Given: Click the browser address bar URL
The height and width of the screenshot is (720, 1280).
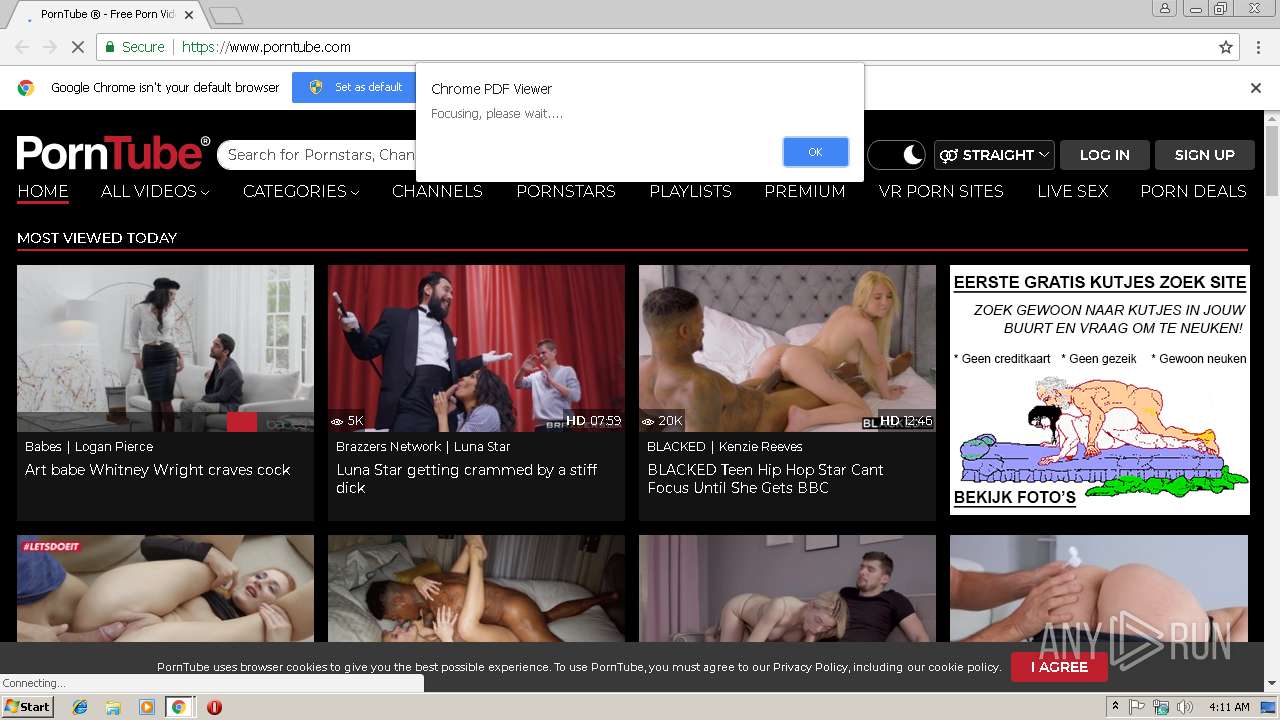Looking at the screenshot, I should pyautogui.click(x=266, y=47).
